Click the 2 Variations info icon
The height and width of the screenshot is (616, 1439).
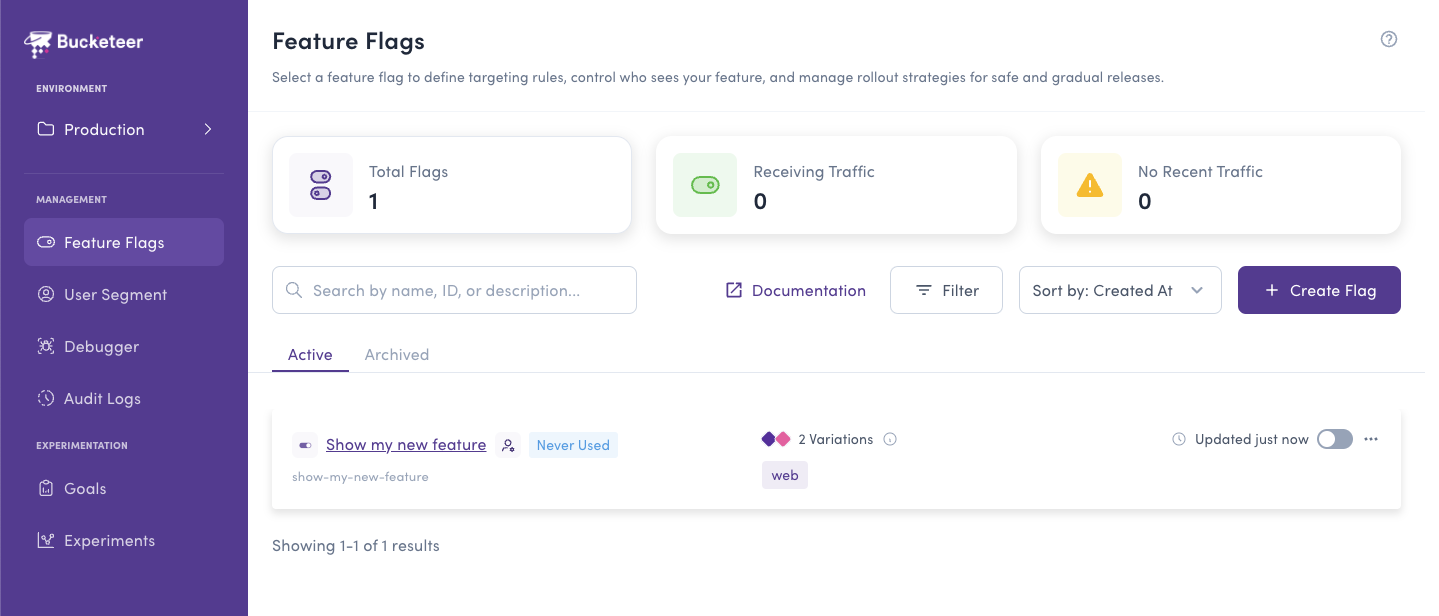click(x=890, y=439)
